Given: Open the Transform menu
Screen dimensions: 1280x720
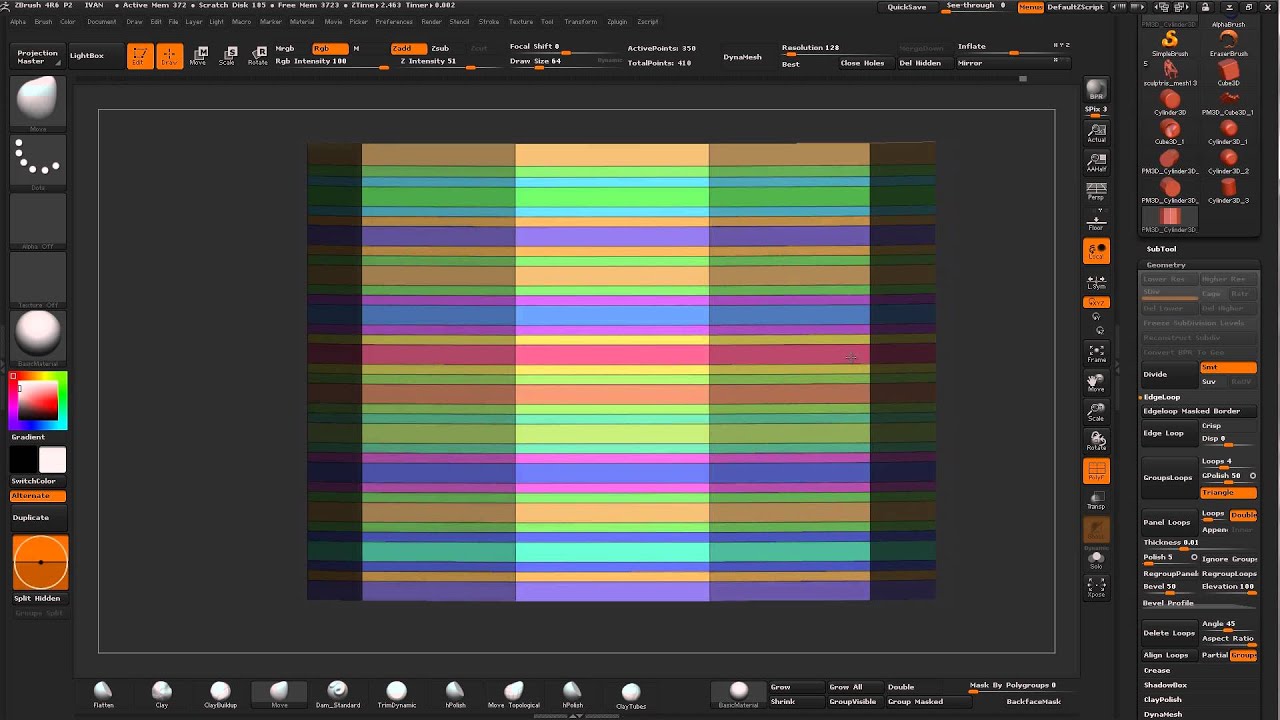Looking at the screenshot, I should click(580, 21).
